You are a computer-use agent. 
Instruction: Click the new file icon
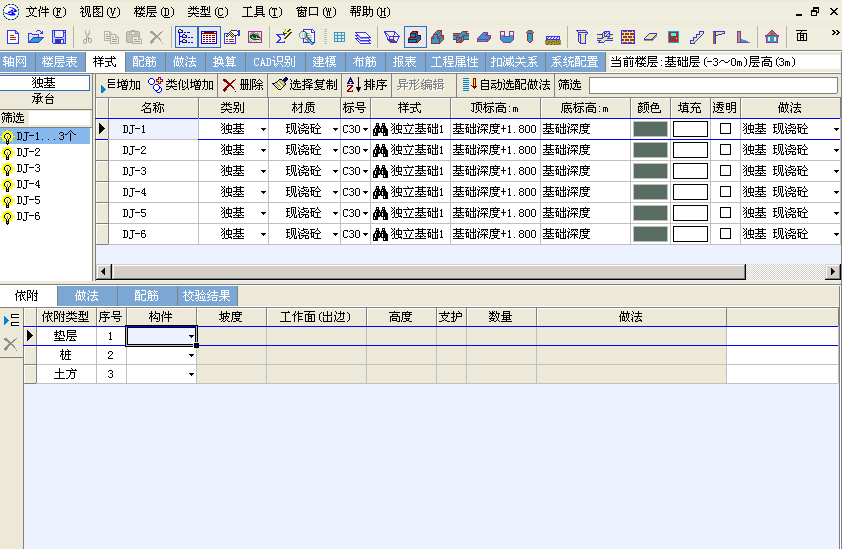[x=13, y=37]
